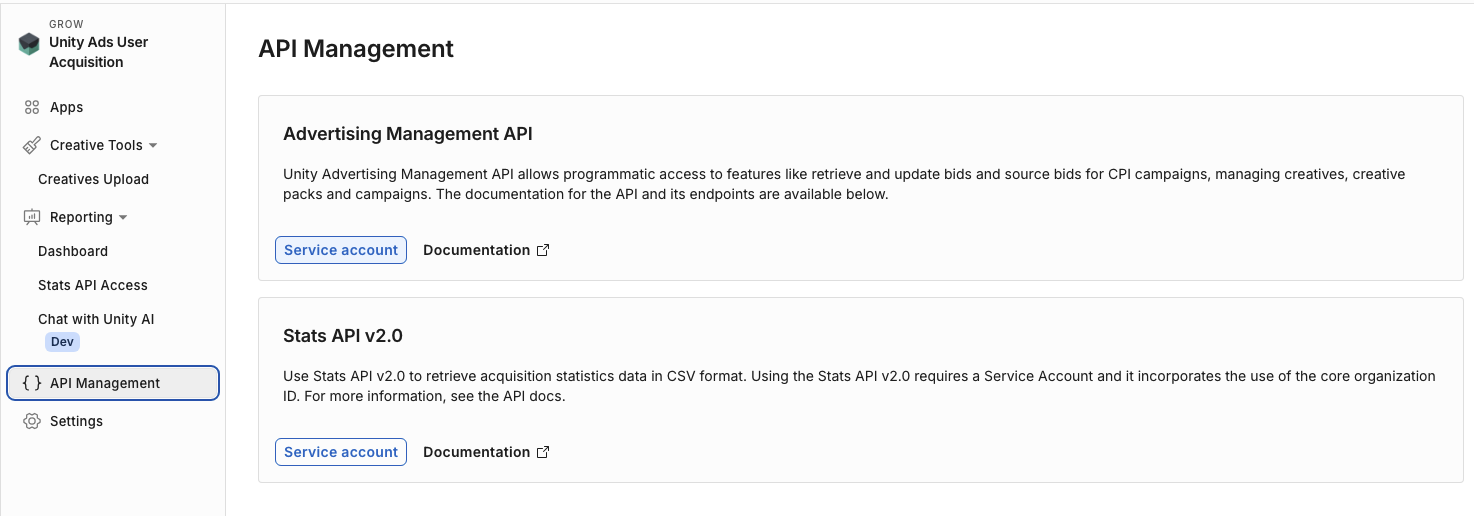Open Creatives Upload page

[93, 179]
